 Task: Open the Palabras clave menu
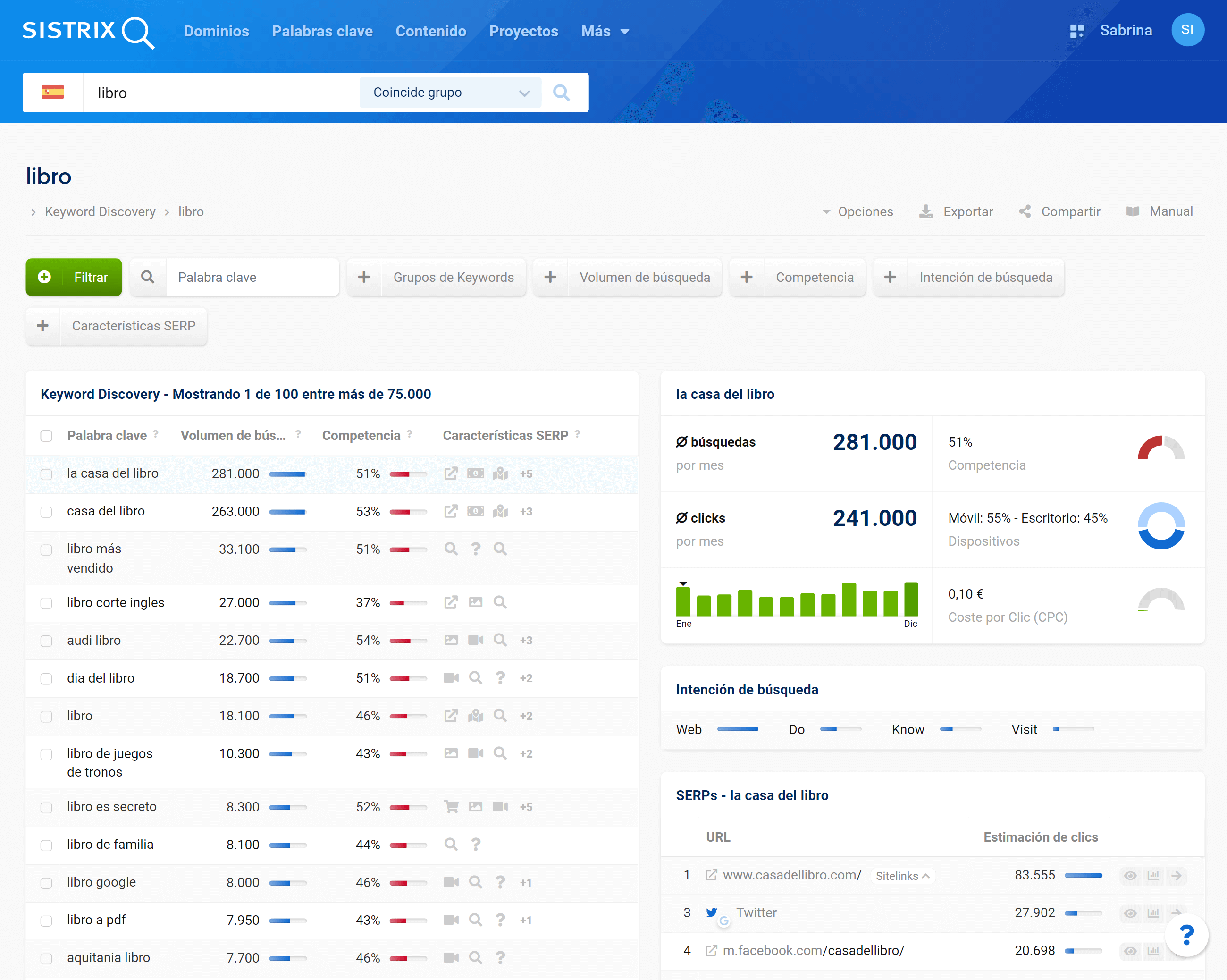pos(322,31)
